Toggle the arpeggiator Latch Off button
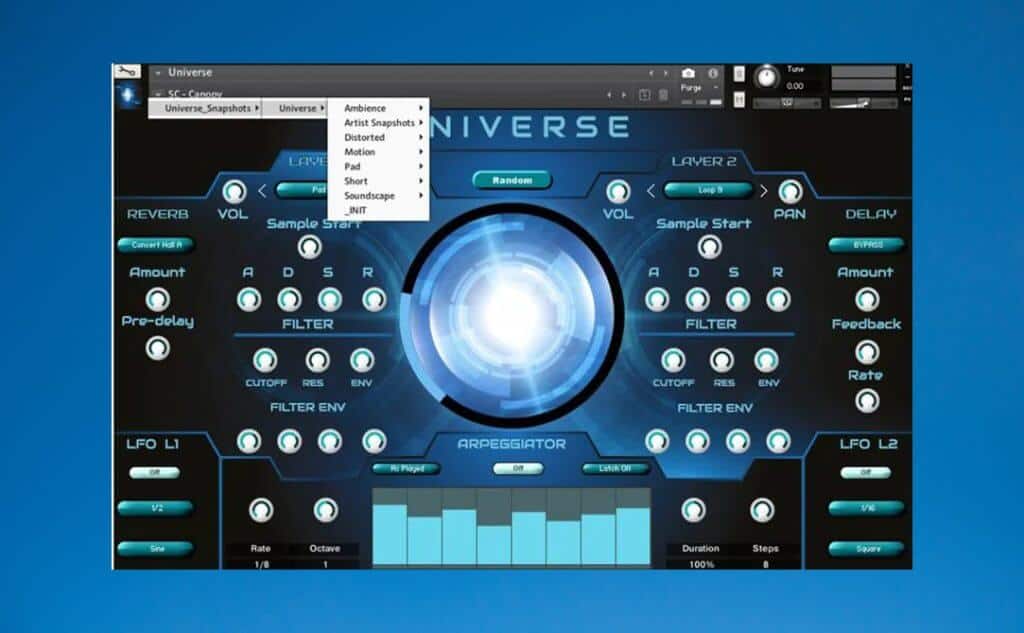 click(616, 468)
